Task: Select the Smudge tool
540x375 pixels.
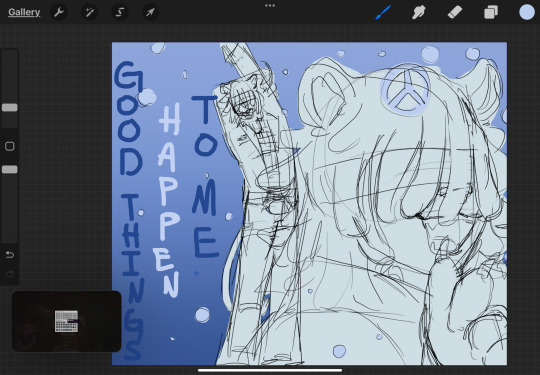Action: pyautogui.click(x=419, y=12)
